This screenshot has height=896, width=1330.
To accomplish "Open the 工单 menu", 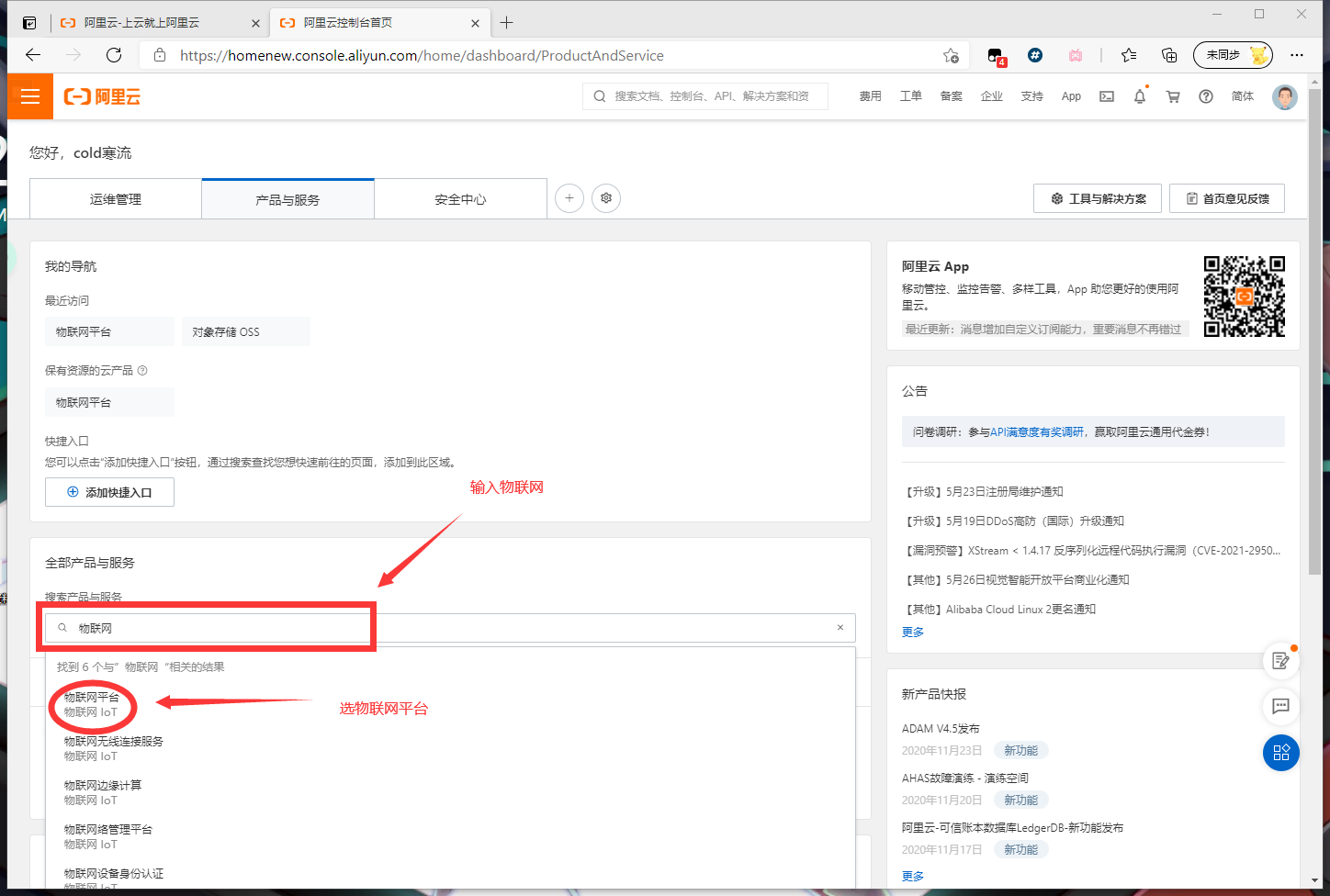I will pyautogui.click(x=911, y=96).
